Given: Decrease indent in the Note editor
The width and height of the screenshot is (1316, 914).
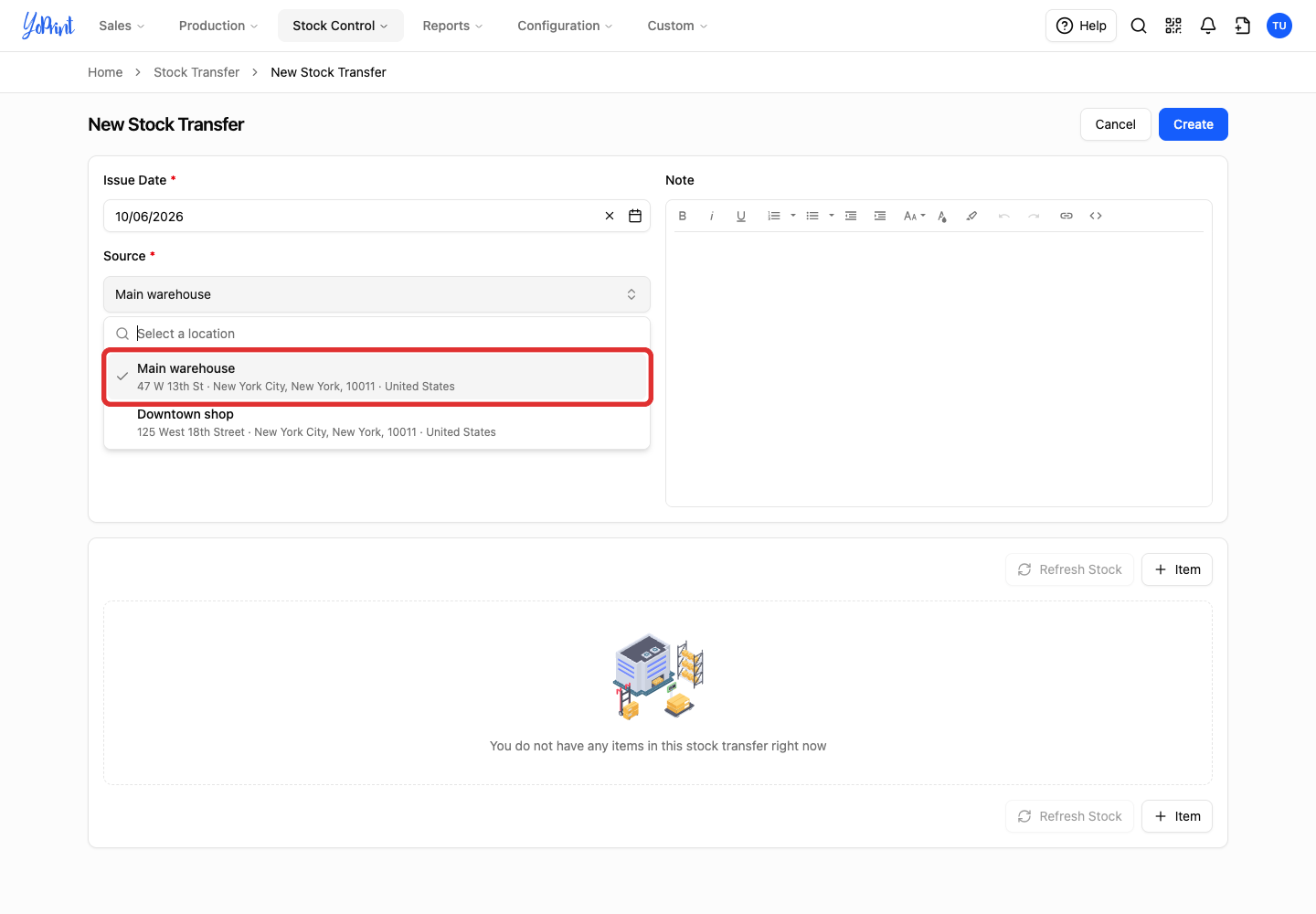Looking at the screenshot, I should pos(851,216).
